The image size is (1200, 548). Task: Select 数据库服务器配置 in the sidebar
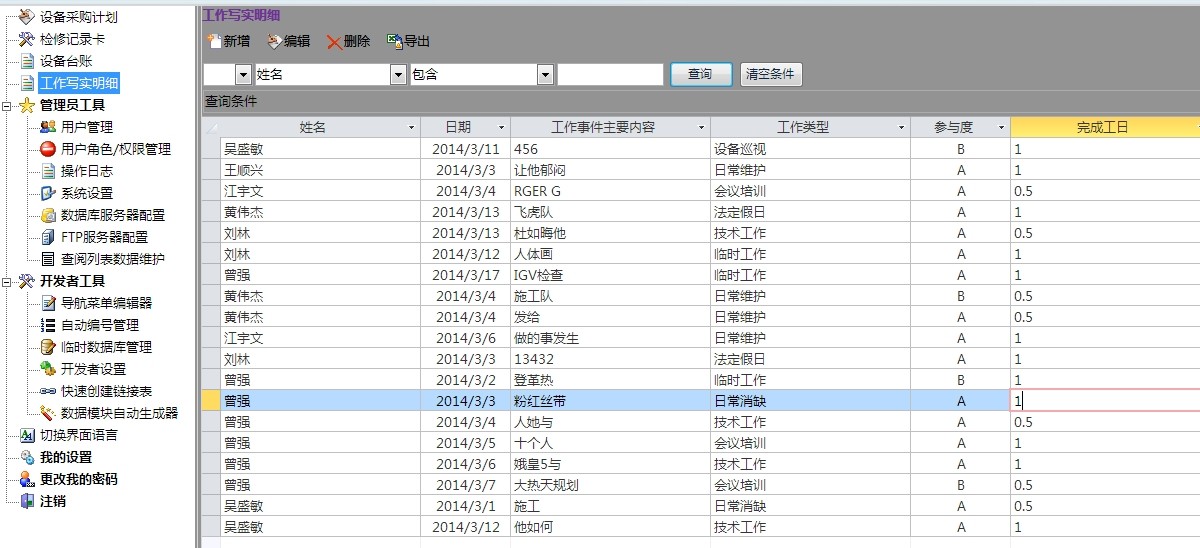(x=112, y=215)
